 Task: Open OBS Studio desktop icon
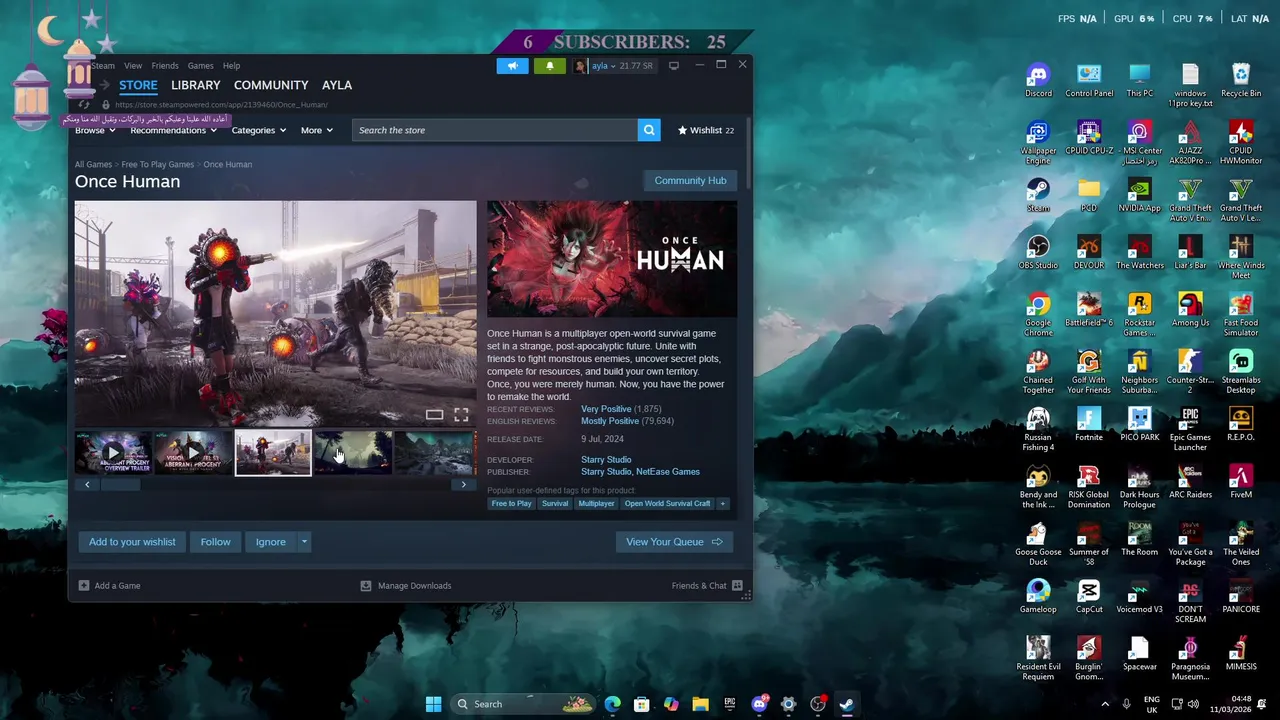point(1038,253)
